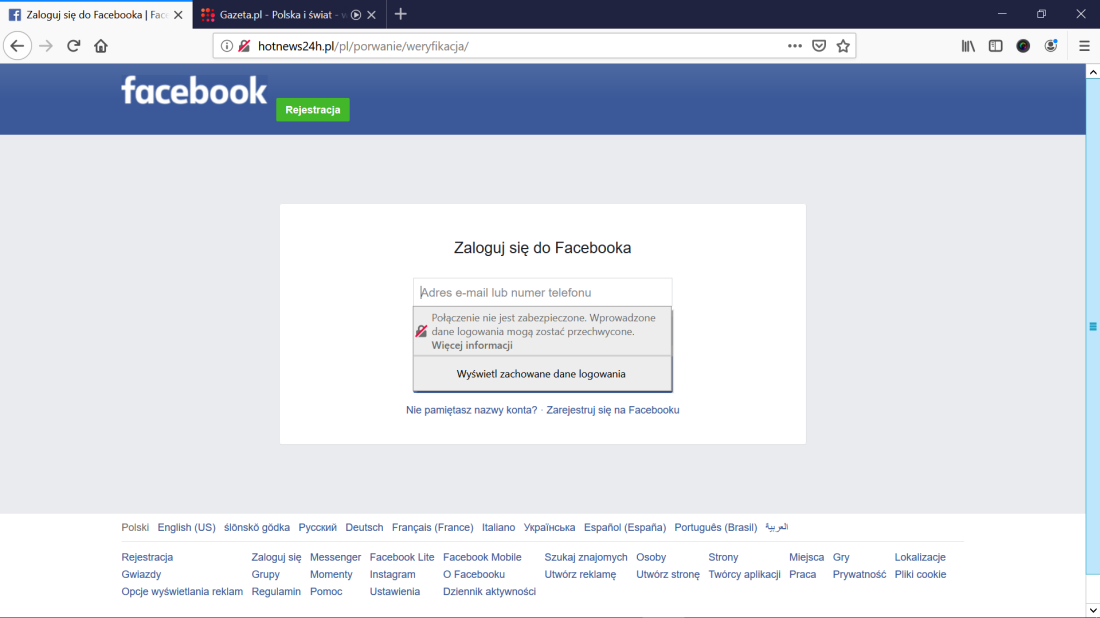Switch language to English (US)

[187, 528]
